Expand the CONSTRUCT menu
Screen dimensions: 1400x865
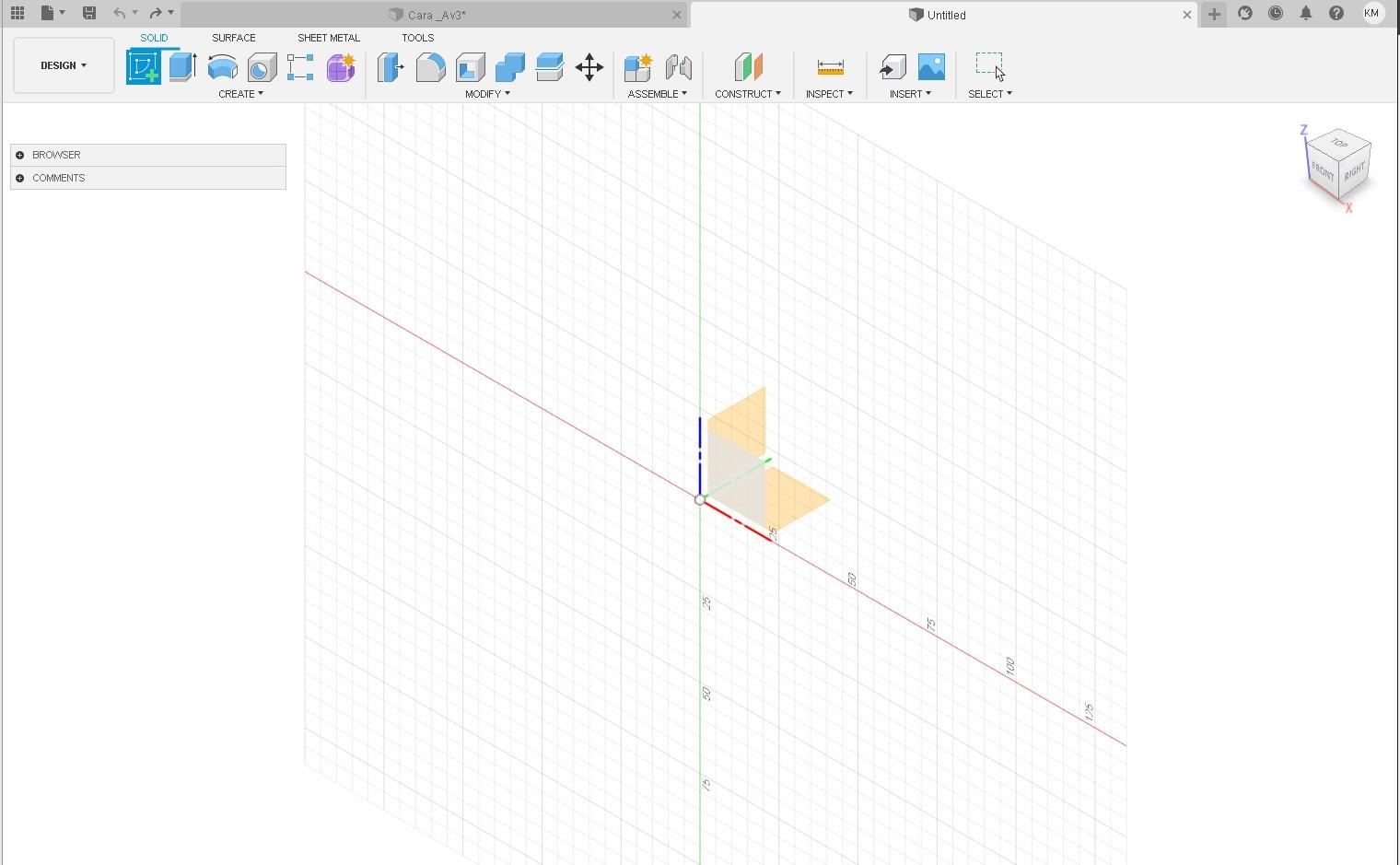pos(748,94)
